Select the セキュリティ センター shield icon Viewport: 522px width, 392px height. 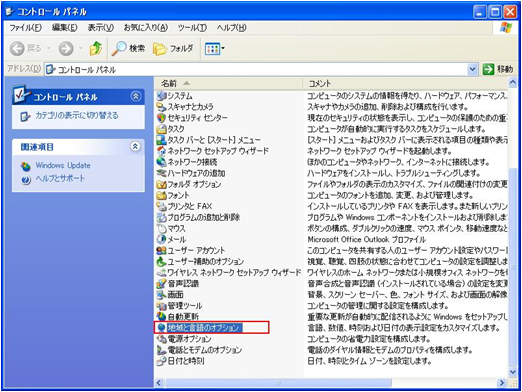click(x=162, y=118)
